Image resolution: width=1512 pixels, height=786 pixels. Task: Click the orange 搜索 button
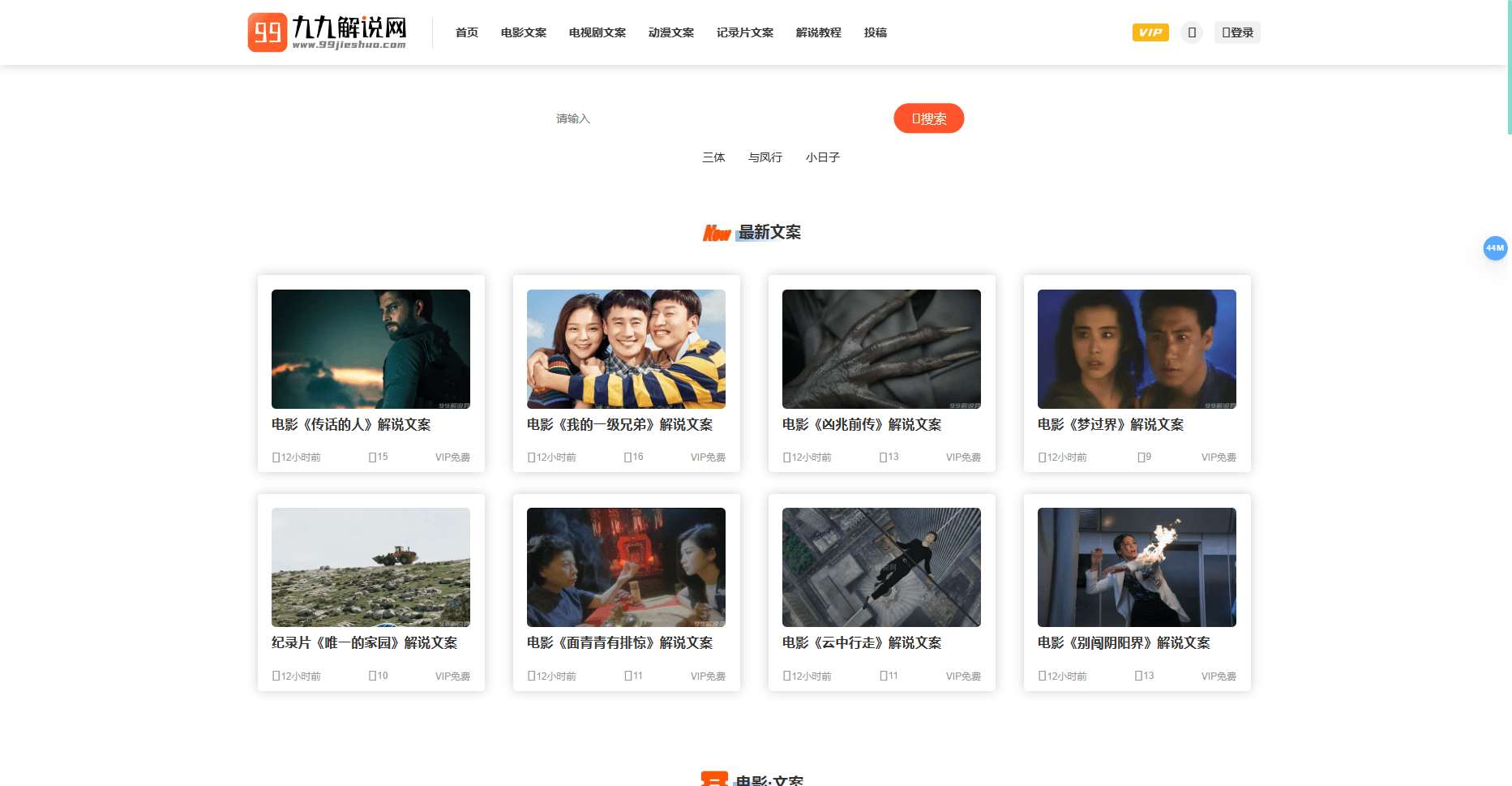(929, 118)
